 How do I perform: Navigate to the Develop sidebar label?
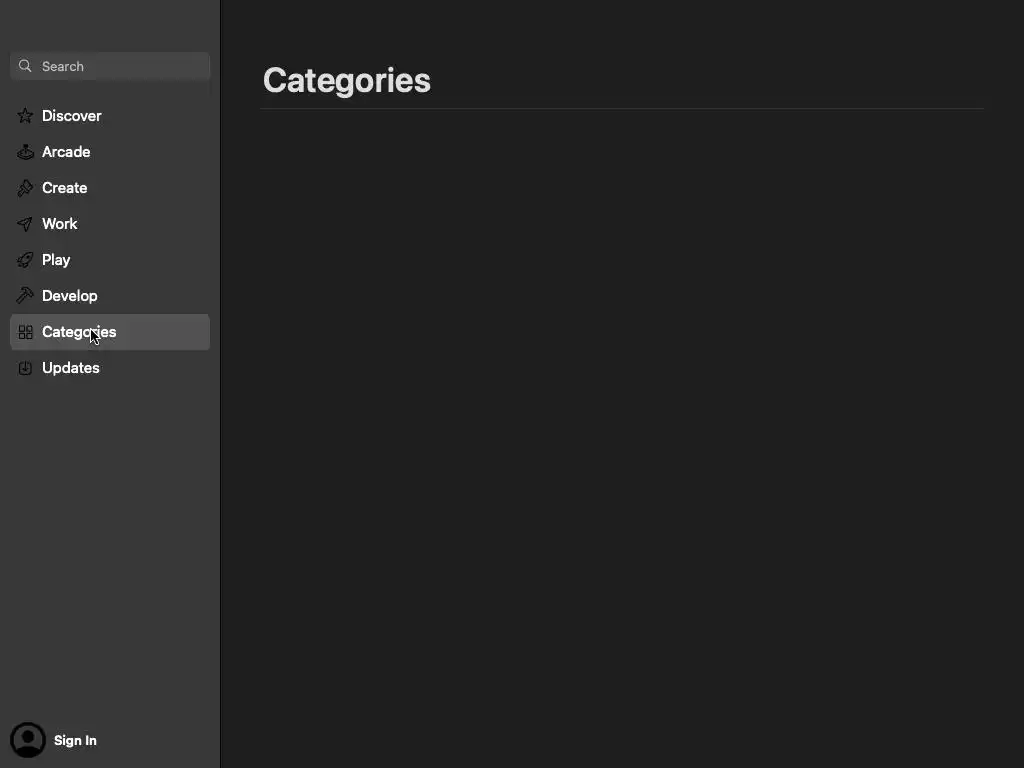pos(70,296)
